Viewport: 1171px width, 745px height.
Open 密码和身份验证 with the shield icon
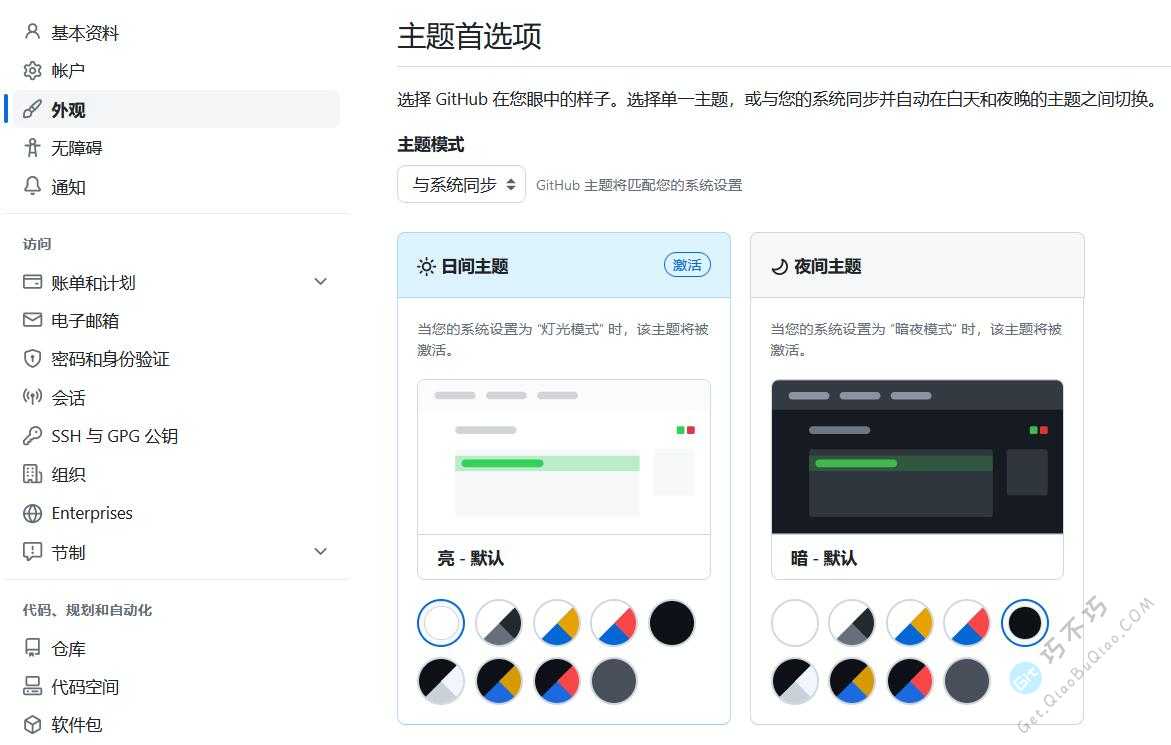[x=33, y=358]
